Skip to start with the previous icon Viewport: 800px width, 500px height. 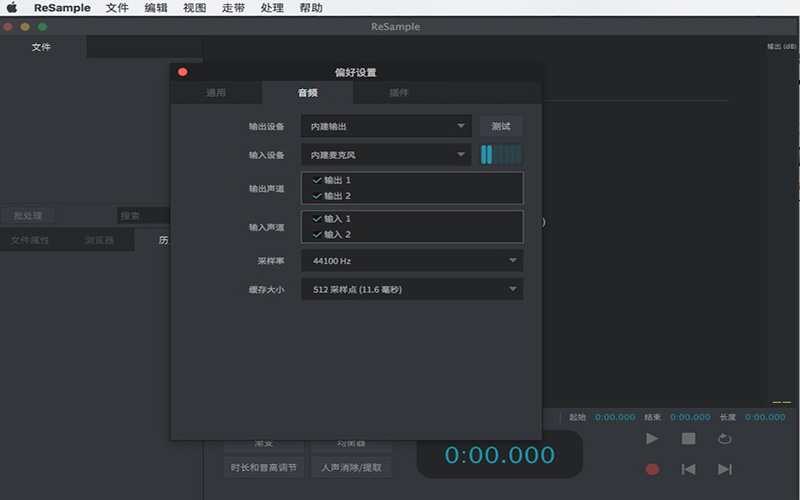click(688, 469)
